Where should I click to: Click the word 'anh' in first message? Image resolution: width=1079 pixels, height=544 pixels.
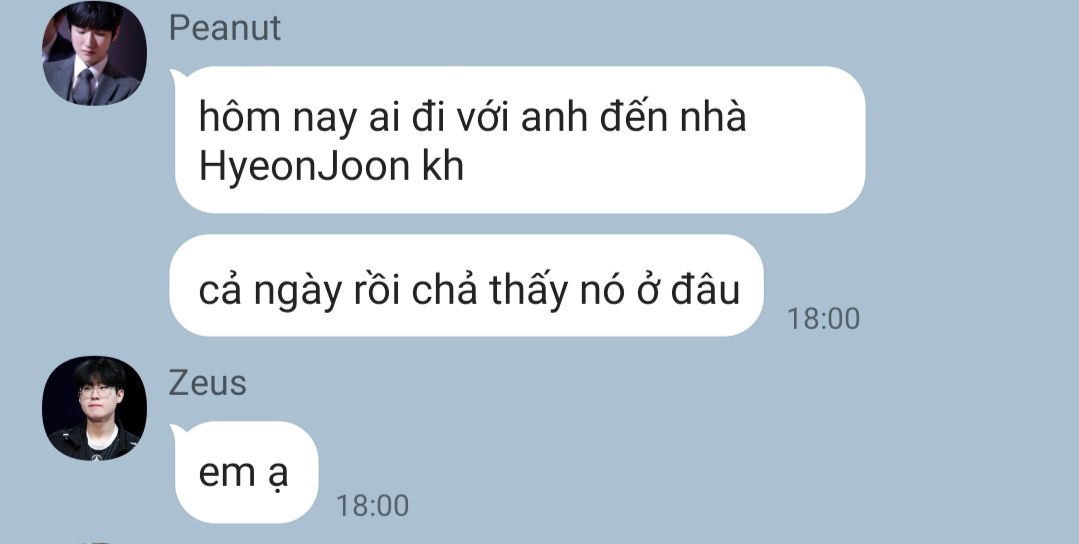554,118
